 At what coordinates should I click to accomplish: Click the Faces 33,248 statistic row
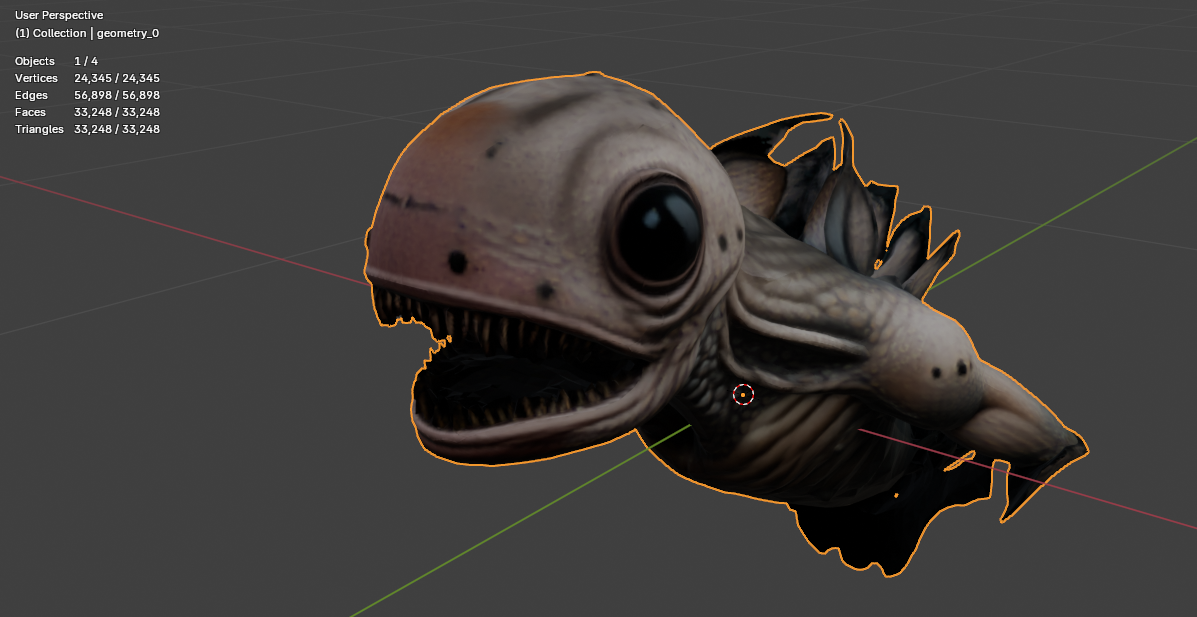click(x=87, y=112)
